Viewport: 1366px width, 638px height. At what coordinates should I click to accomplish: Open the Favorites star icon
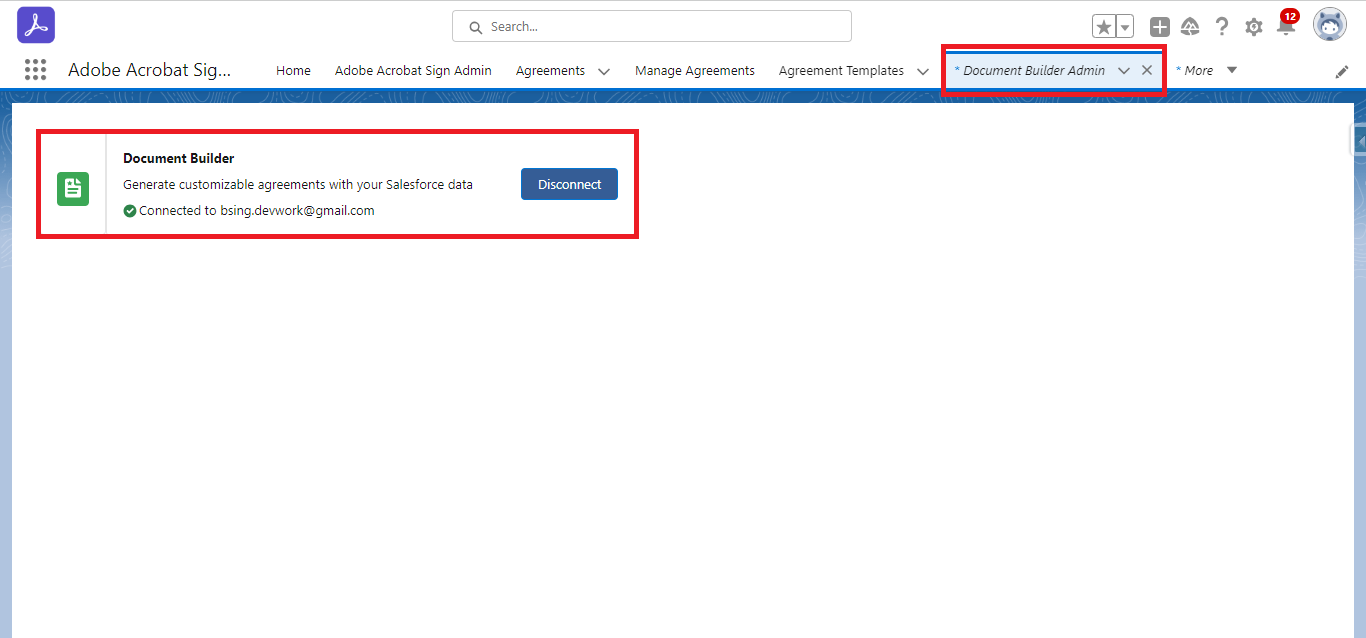click(1103, 27)
